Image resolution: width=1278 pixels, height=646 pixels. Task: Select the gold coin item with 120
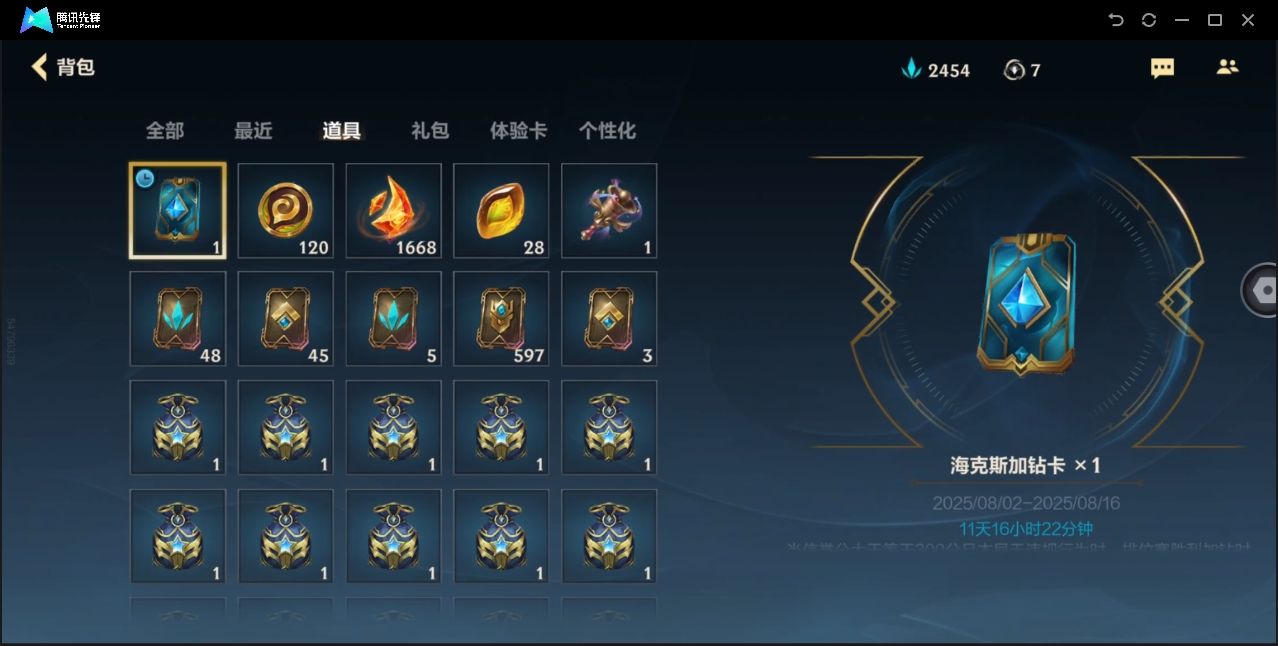pyautogui.click(x=286, y=211)
